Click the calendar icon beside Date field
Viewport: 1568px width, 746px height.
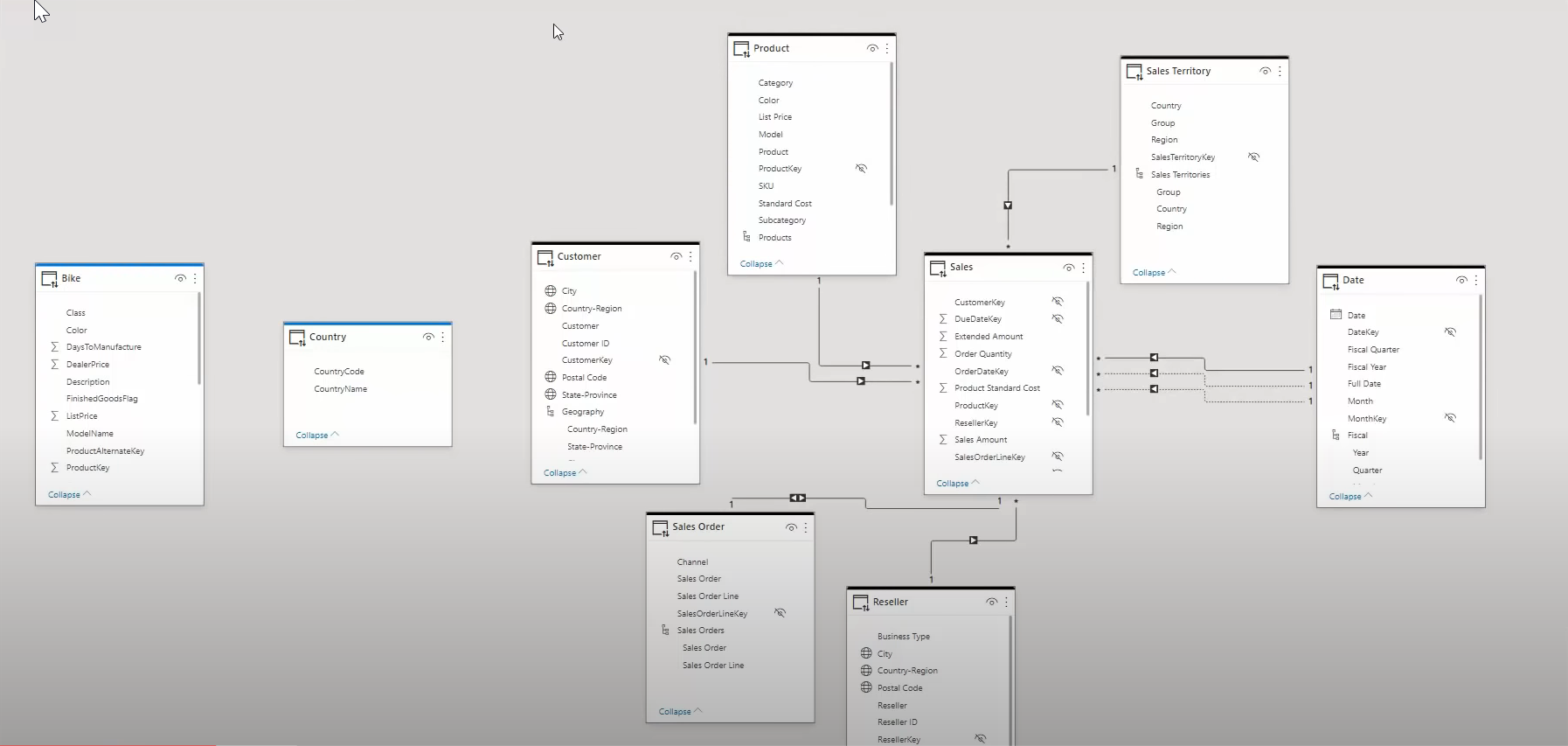1336,315
